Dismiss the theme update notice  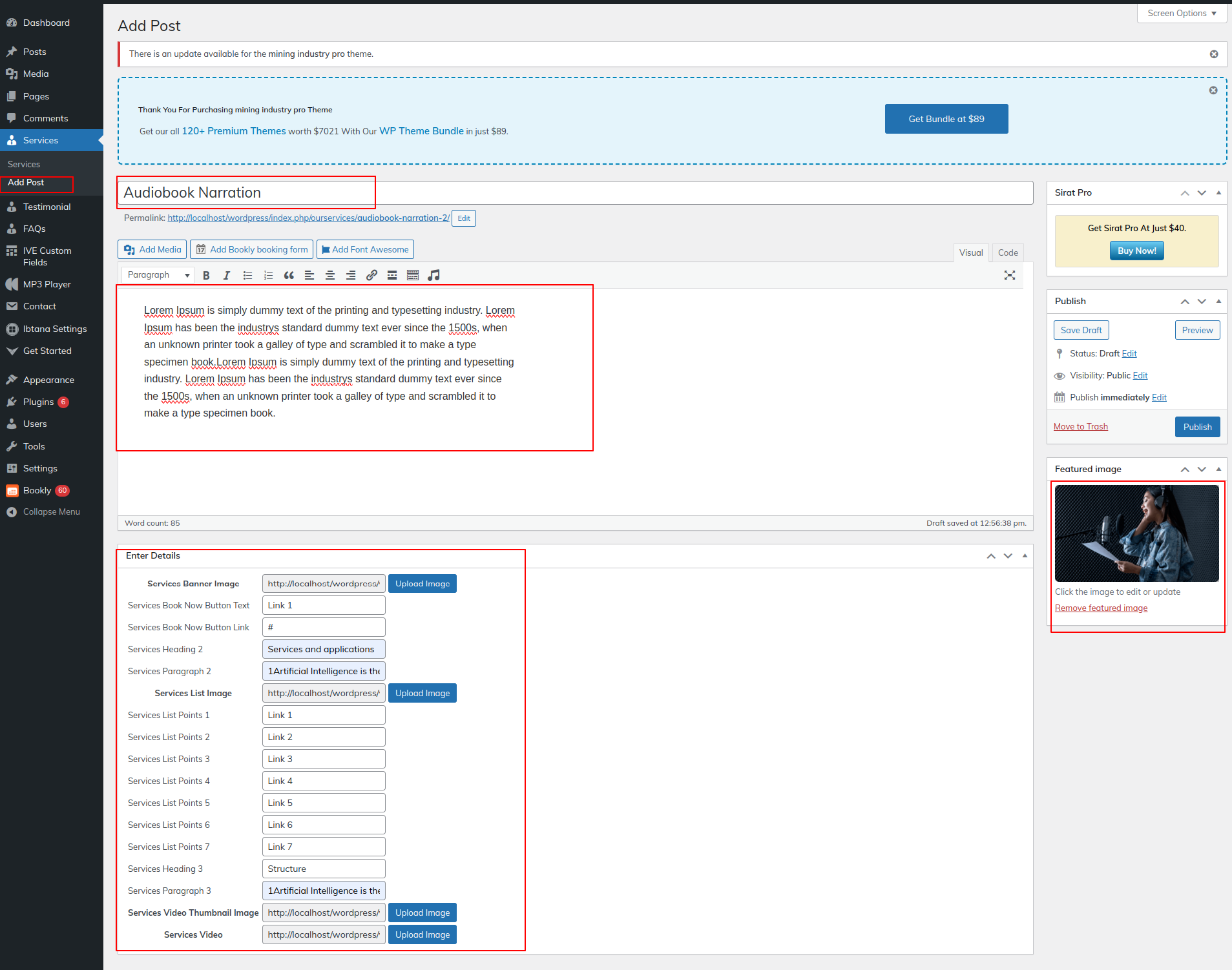1214,54
